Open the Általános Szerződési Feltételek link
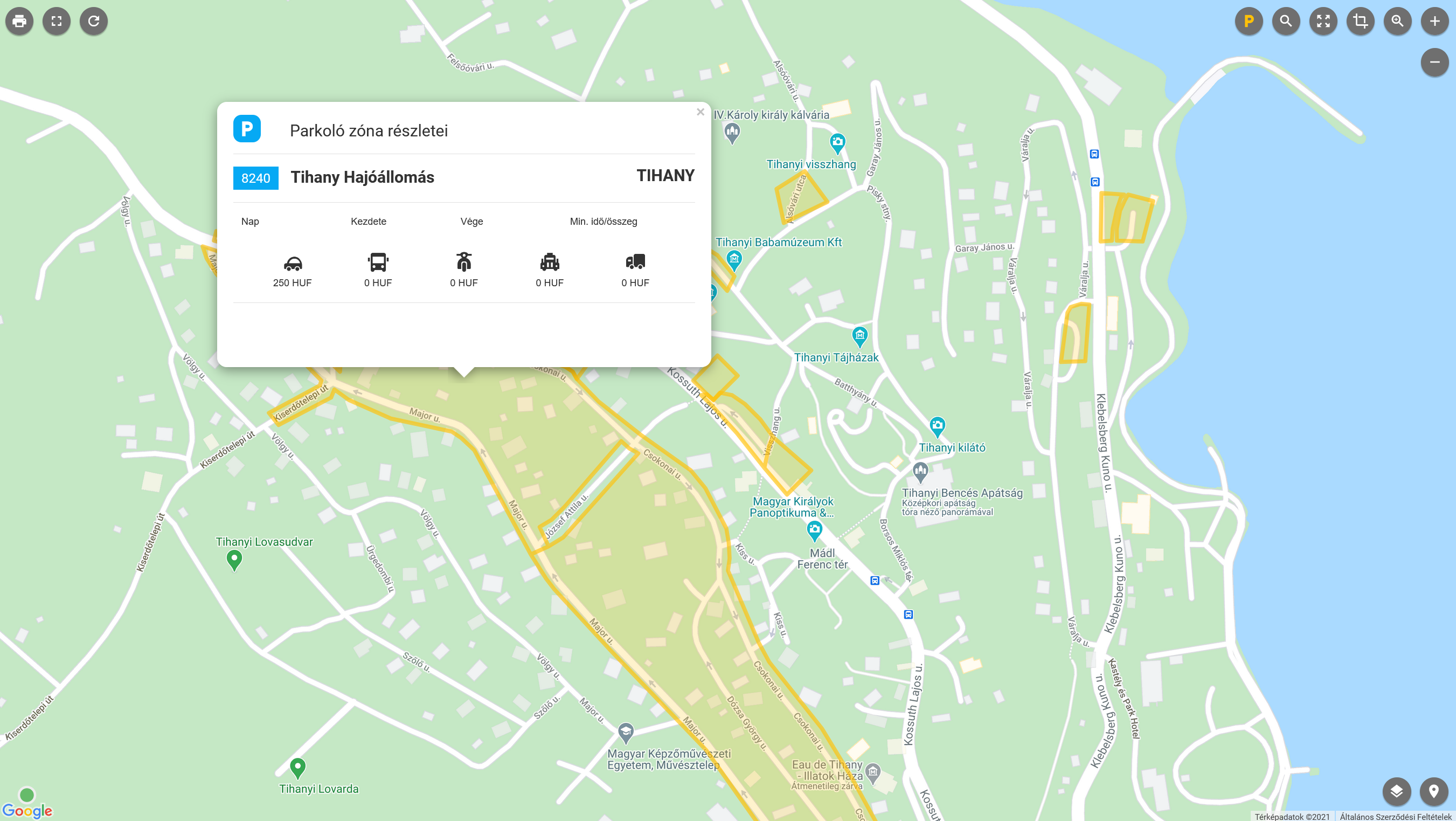The height and width of the screenshot is (821, 1456). coord(1396,817)
